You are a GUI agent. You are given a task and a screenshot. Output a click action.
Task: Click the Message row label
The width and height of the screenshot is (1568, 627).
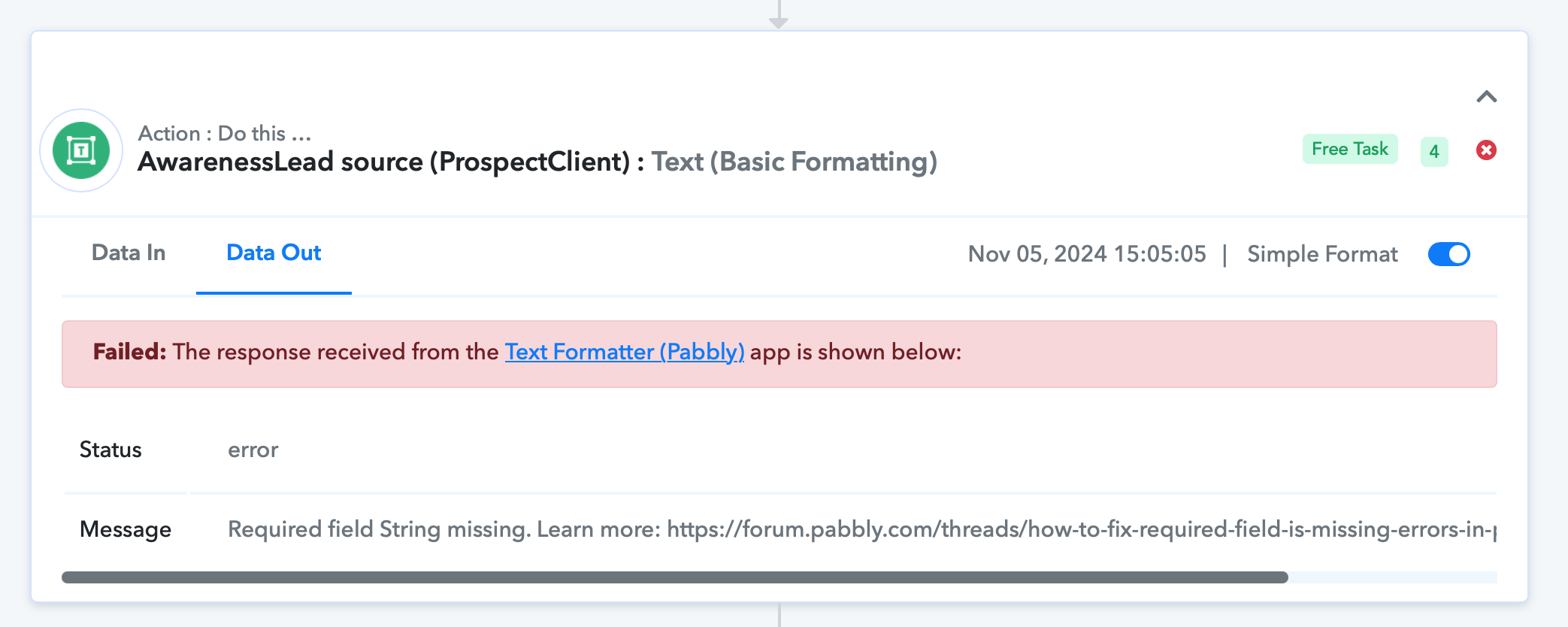(x=126, y=529)
